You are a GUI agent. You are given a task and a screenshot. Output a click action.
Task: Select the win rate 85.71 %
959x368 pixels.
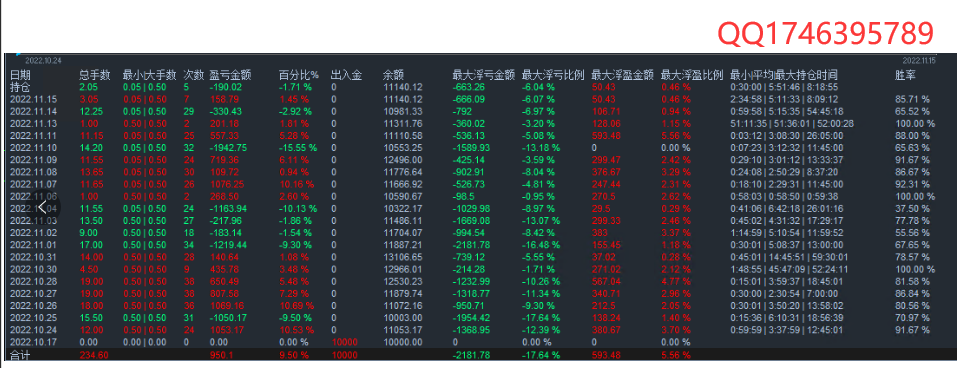[913, 99]
